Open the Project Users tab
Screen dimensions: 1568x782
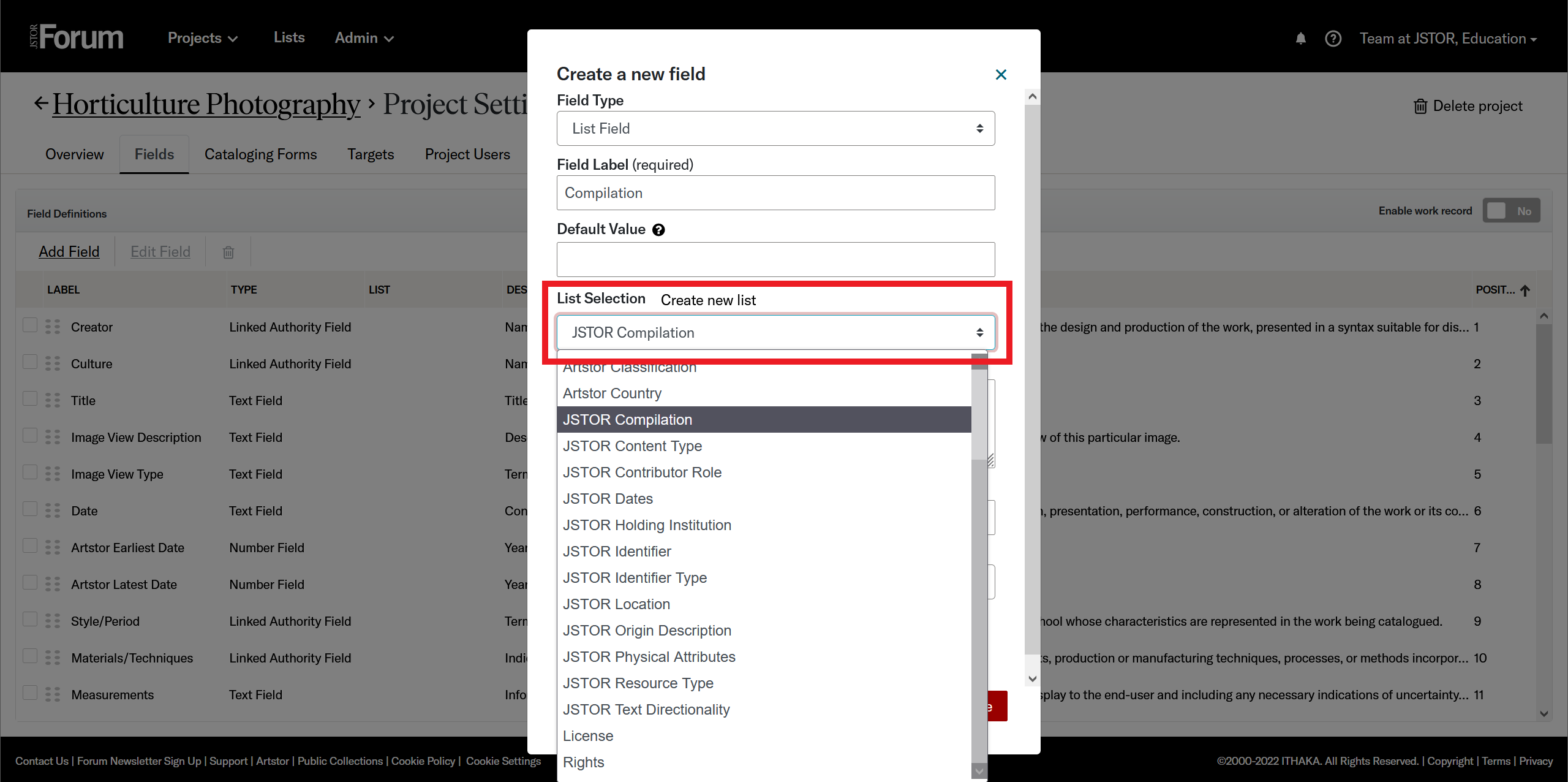click(467, 154)
